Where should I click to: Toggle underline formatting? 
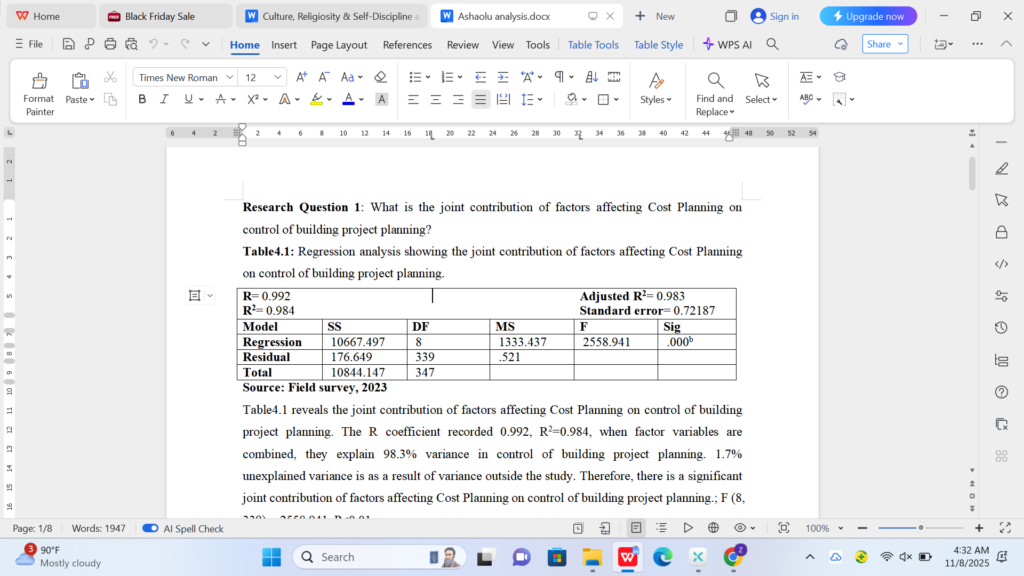pyautogui.click(x=188, y=99)
